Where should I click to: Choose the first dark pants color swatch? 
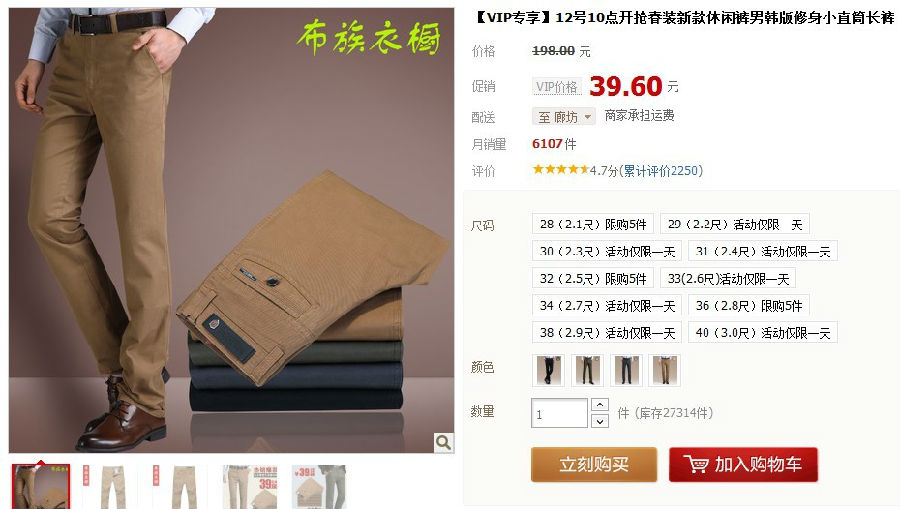coord(549,370)
